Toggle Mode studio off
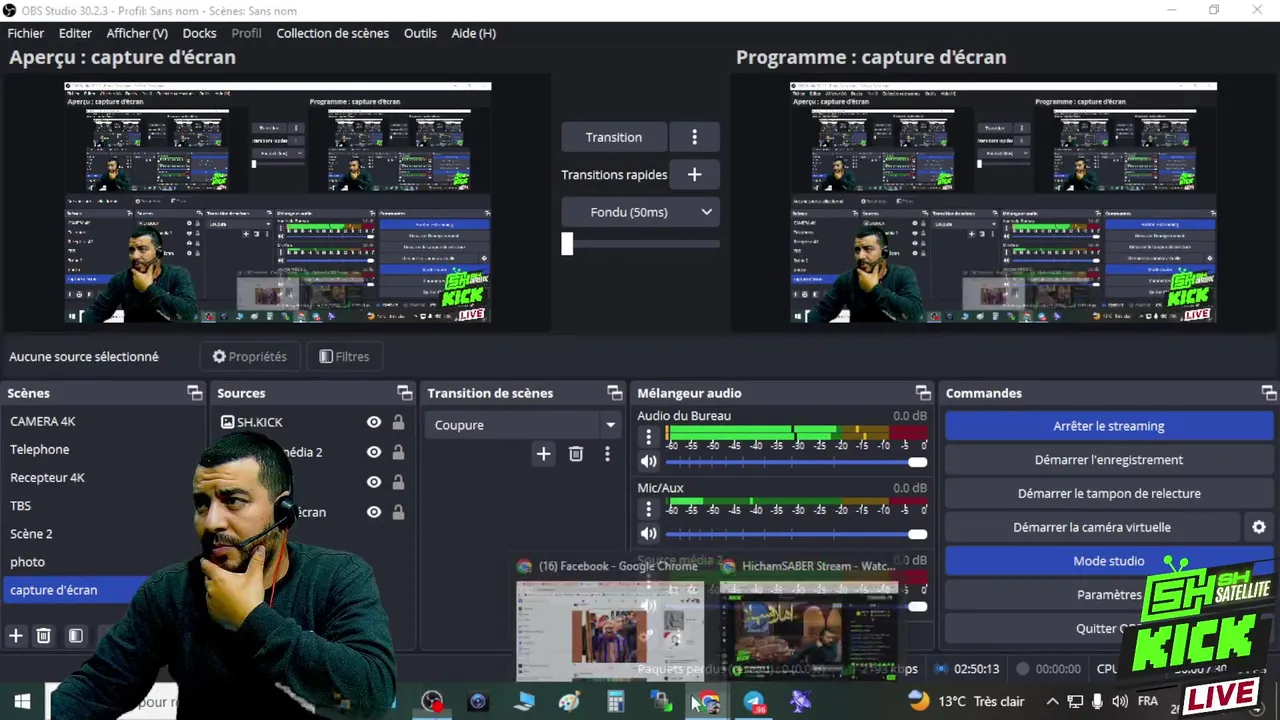The height and width of the screenshot is (720, 1280). [1108, 561]
